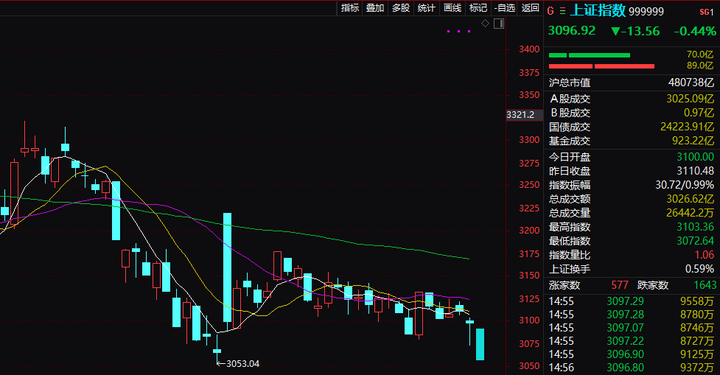
Task: Click 返回 to go back
Action: coord(530,8)
